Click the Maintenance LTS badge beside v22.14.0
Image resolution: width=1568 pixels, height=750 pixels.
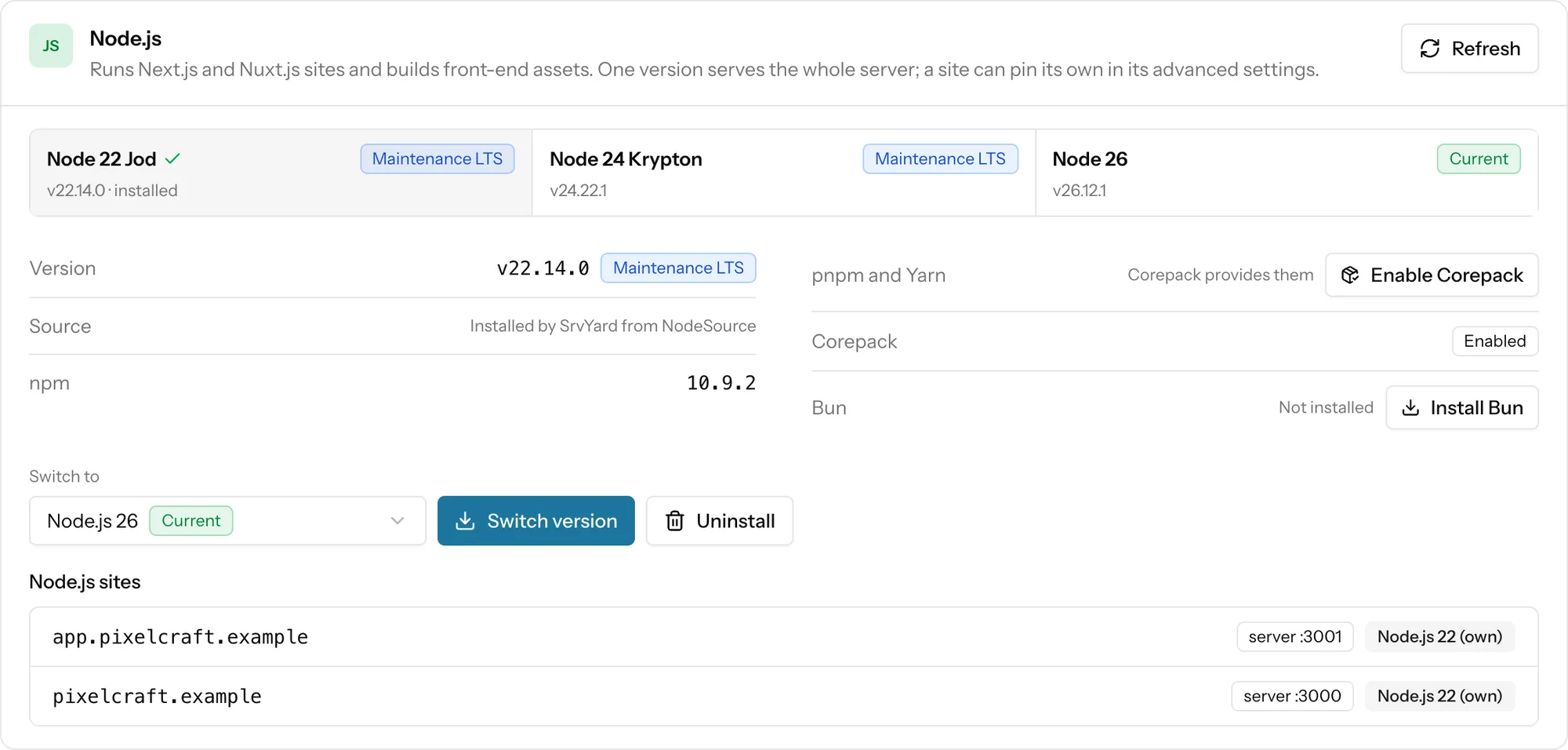[x=678, y=268]
